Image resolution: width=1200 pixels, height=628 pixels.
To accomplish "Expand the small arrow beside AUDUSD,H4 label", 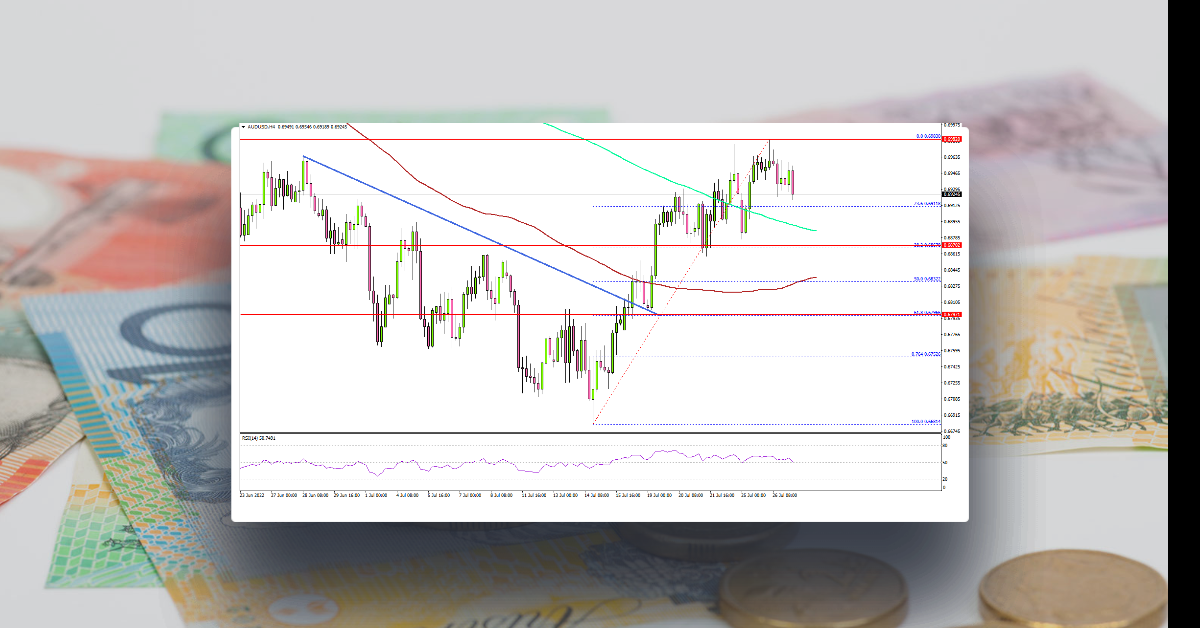I will (x=243, y=127).
